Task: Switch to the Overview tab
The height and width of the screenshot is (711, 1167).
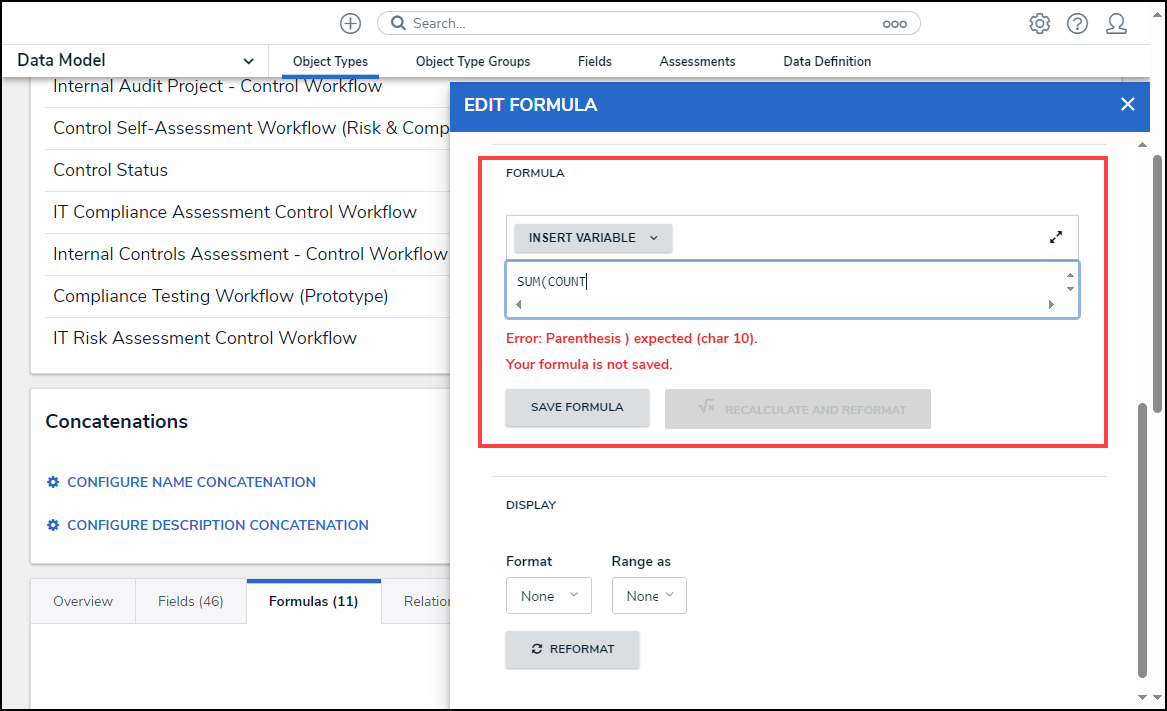Action: click(83, 601)
